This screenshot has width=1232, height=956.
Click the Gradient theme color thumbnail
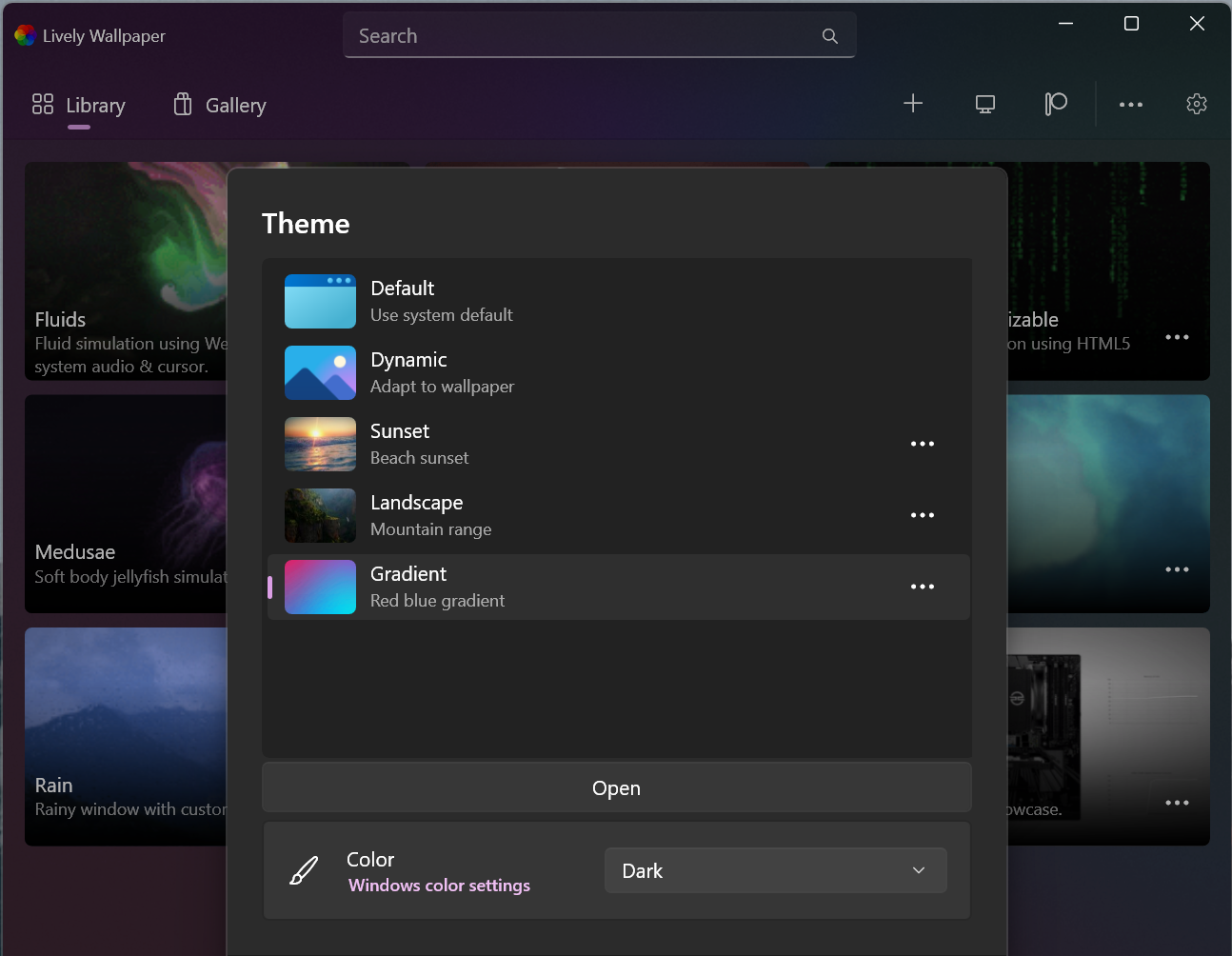tap(320, 587)
